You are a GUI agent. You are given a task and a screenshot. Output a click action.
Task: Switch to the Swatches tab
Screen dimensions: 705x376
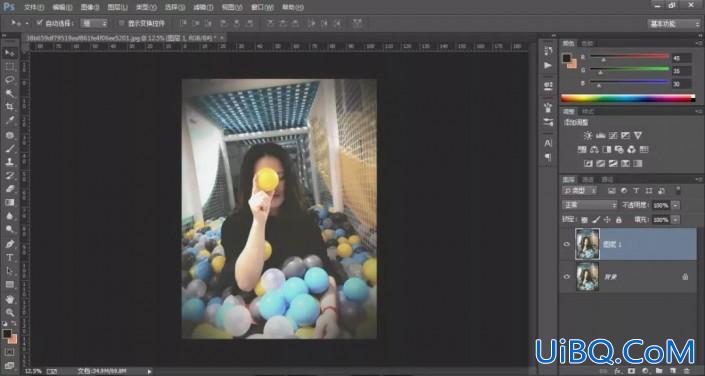tap(587, 44)
